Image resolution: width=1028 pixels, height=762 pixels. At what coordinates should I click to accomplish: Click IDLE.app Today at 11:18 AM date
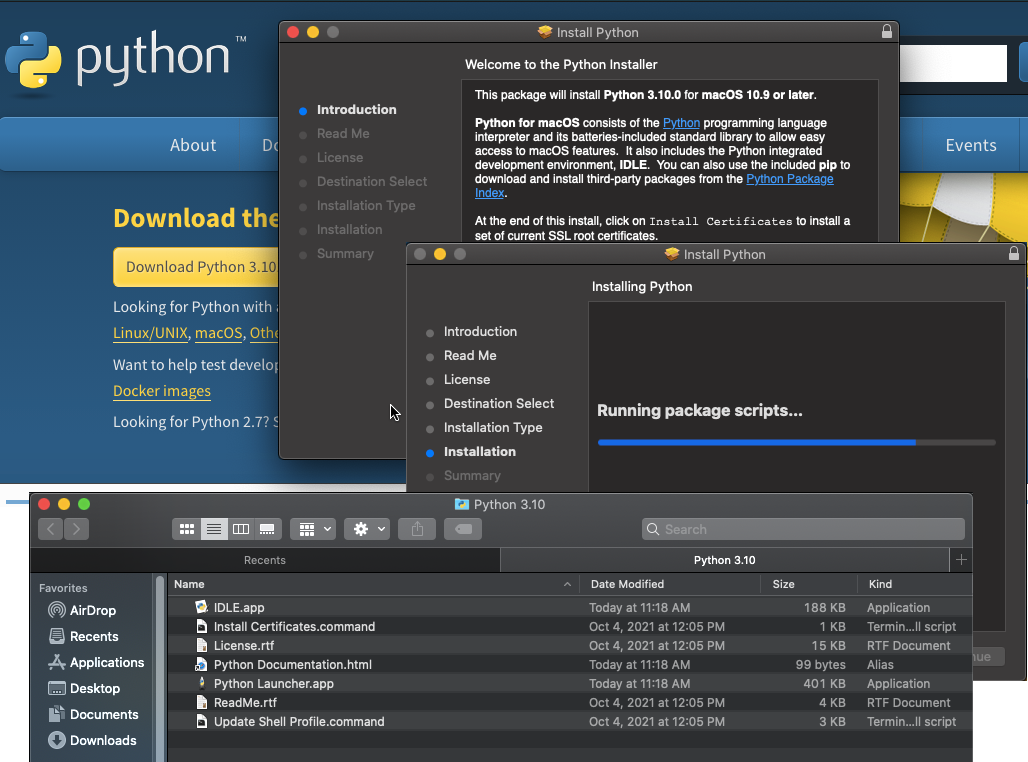click(639, 608)
